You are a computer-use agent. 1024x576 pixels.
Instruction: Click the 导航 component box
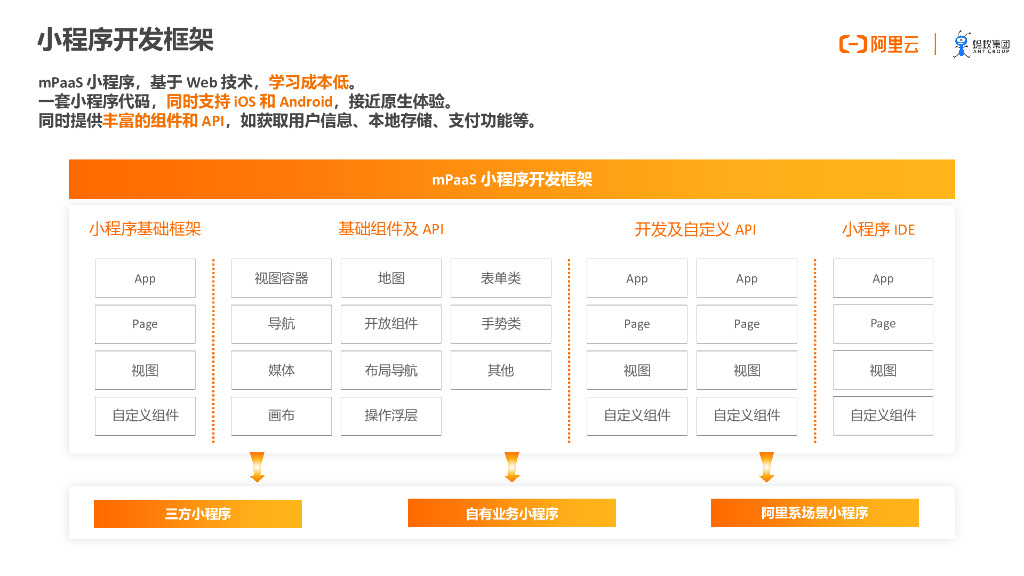[281, 324]
